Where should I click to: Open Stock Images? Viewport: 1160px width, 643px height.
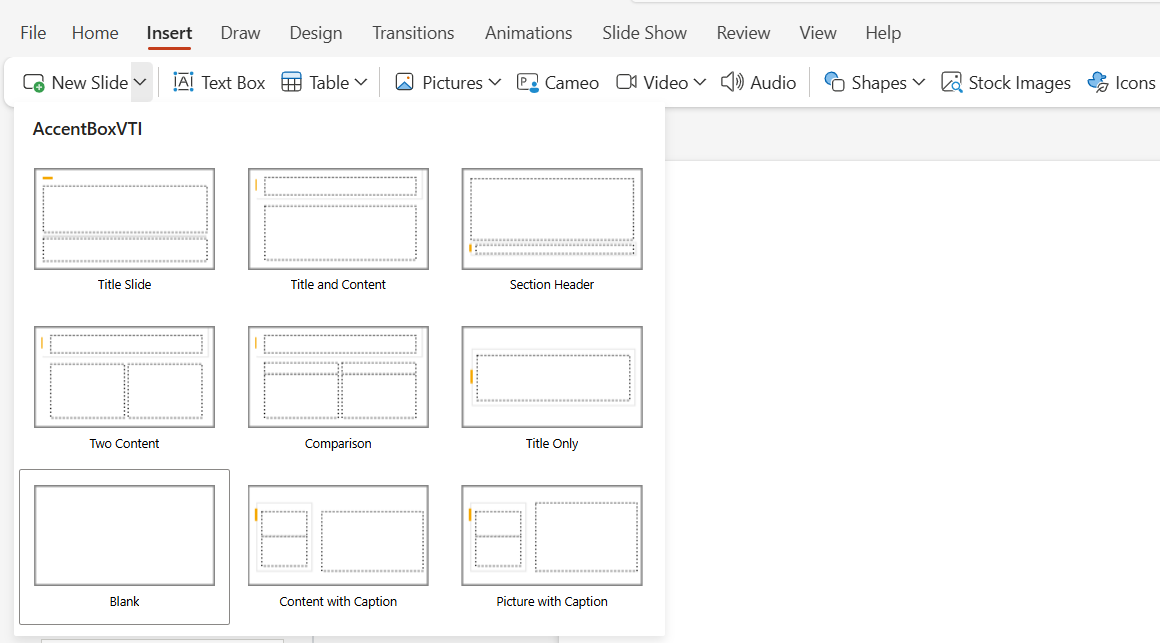[x=1006, y=82]
